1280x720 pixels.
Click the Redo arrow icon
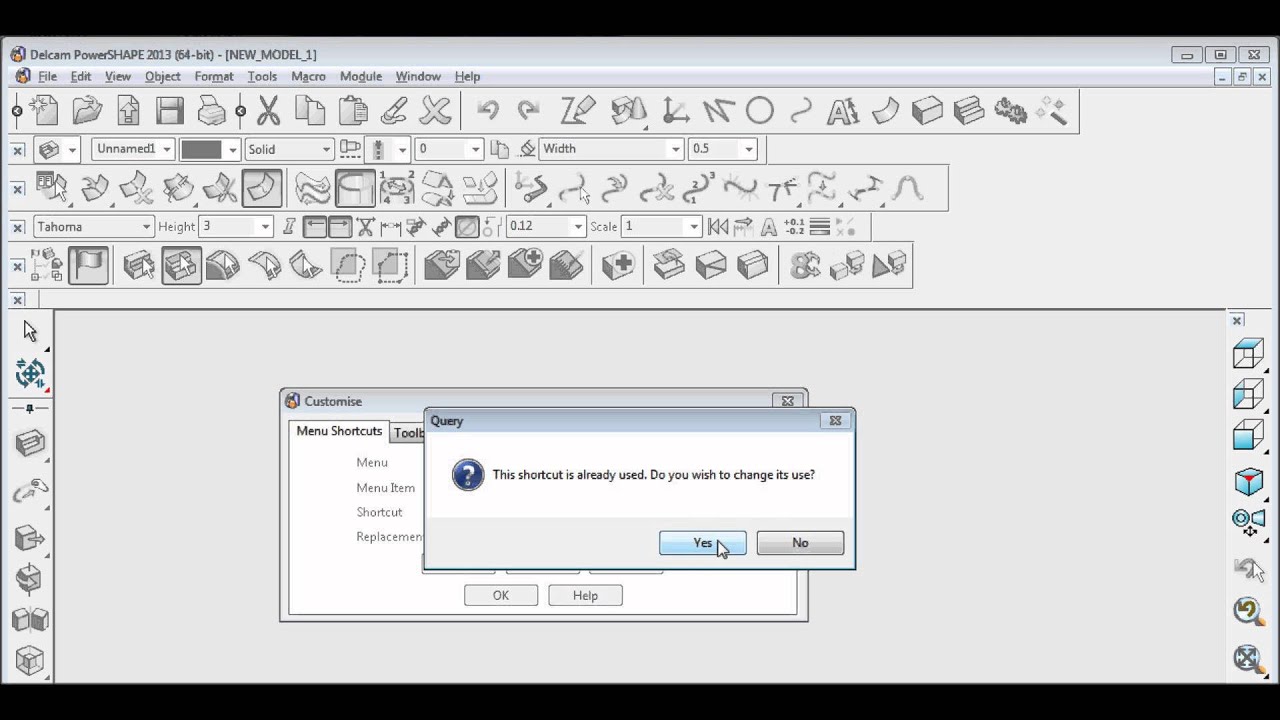click(x=529, y=110)
